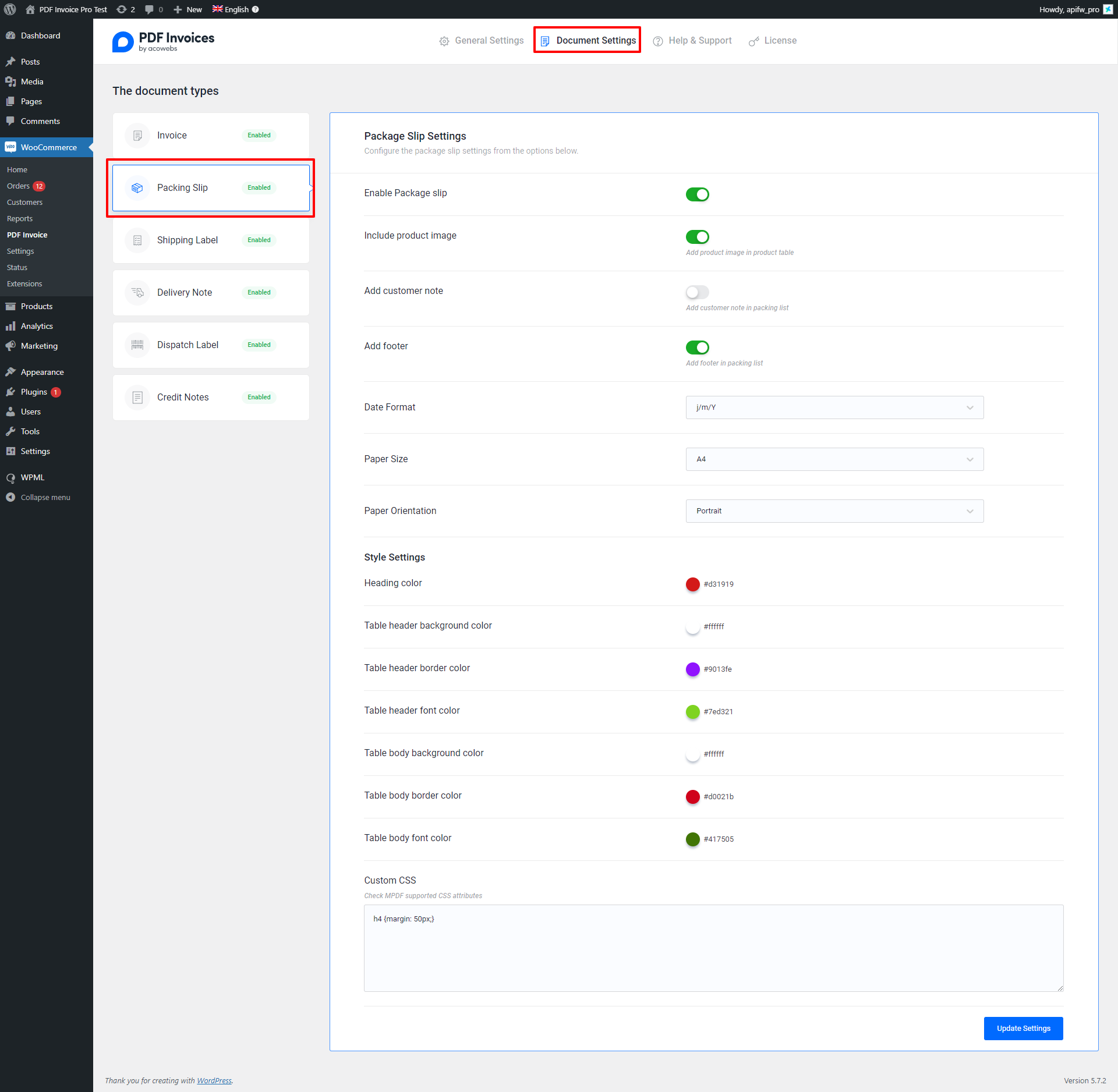The width and height of the screenshot is (1118, 1092).
Task: Open WooCommerce Reports submenu
Action: pyautogui.click(x=20, y=219)
